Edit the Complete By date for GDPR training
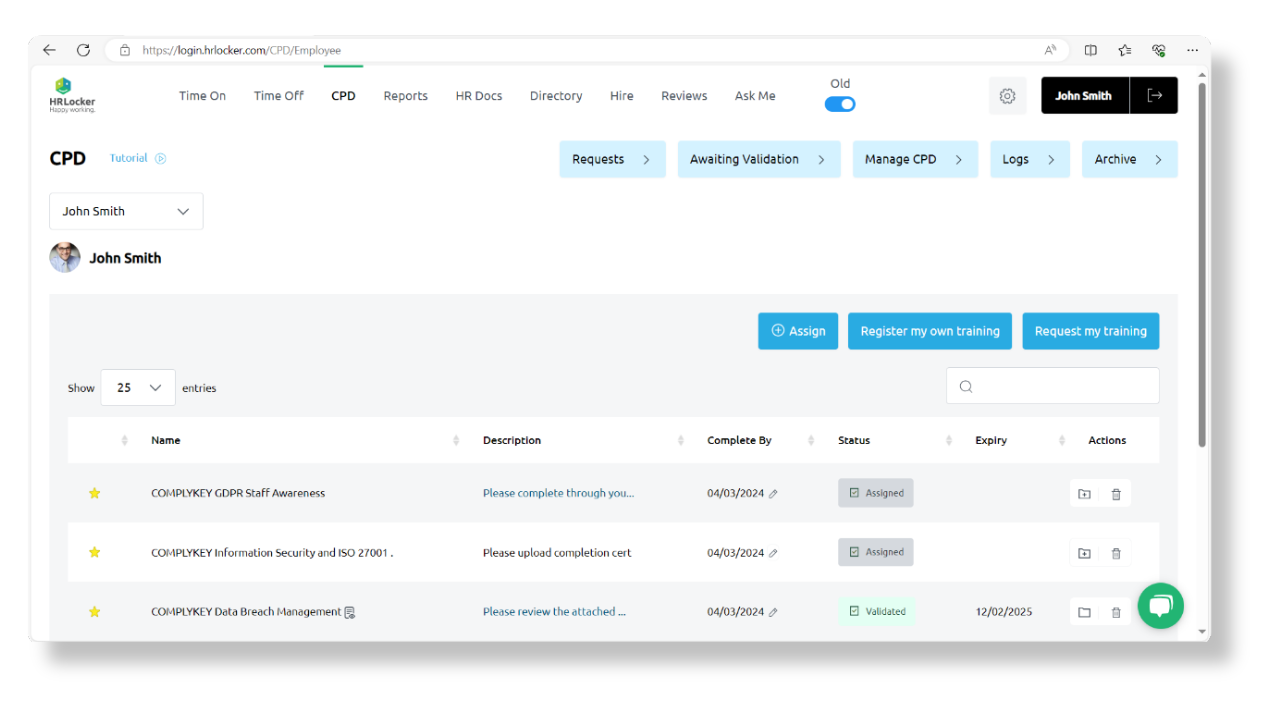This screenshot has width=1280, height=720. pyautogui.click(x=772, y=493)
